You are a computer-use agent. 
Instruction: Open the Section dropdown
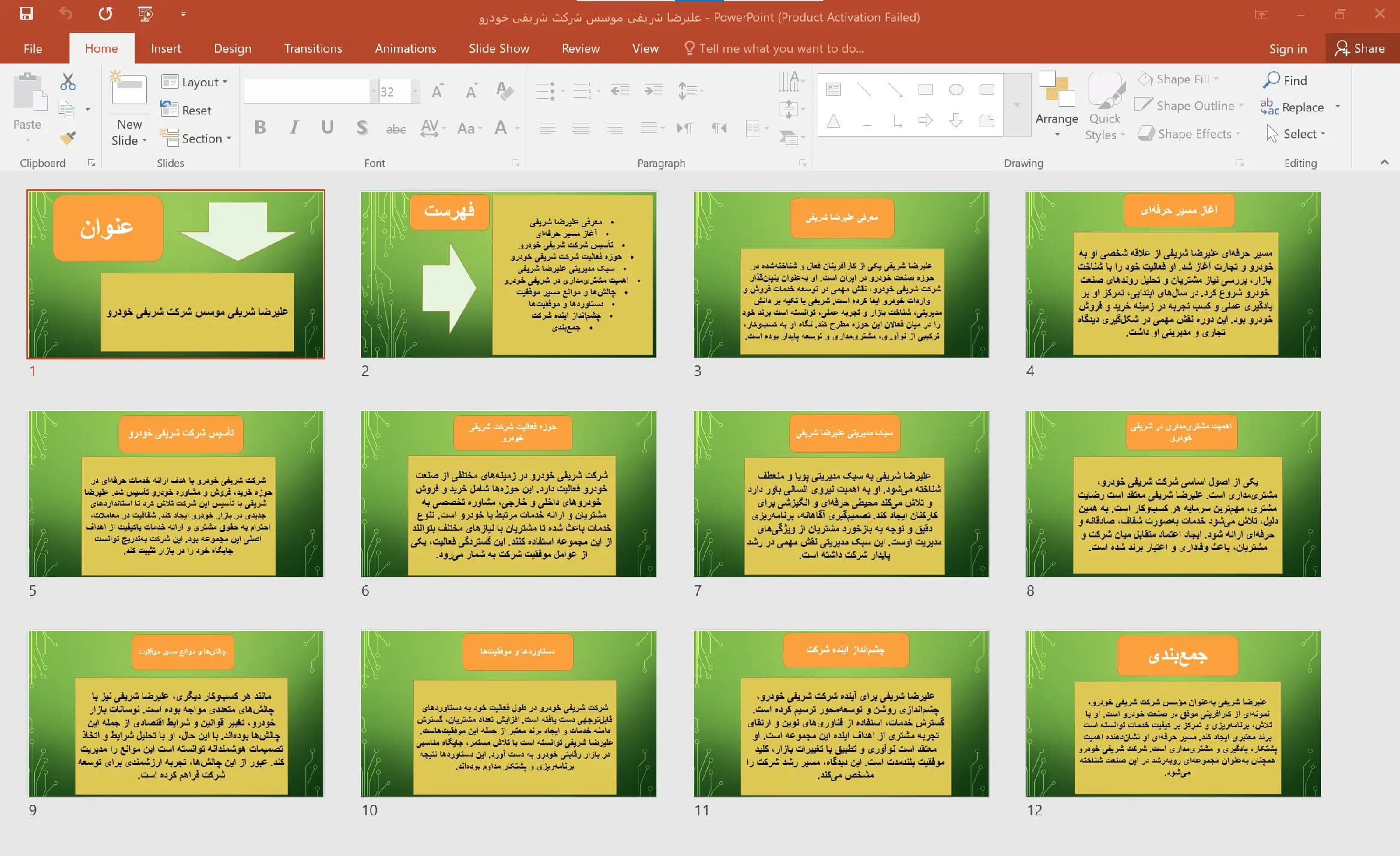click(x=196, y=138)
